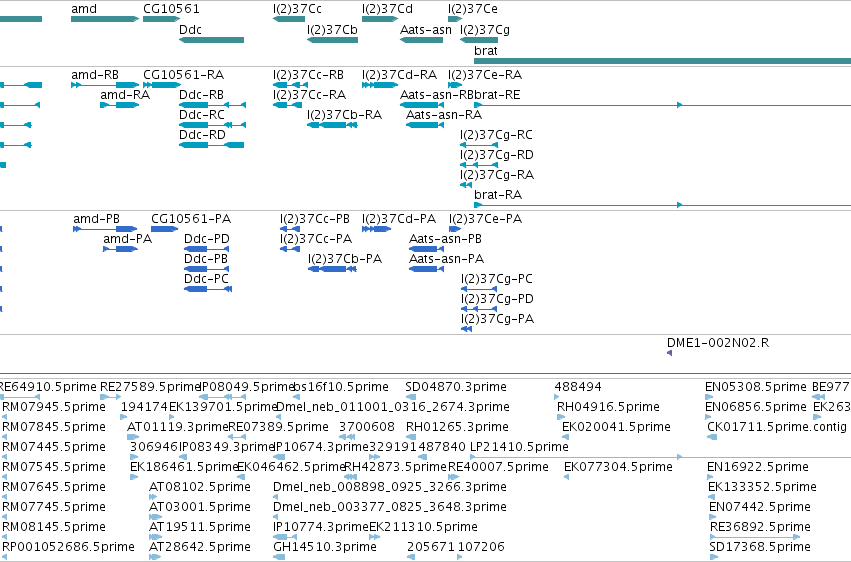Viewport: 851px width, 562px height.
Task: Select the l(2)37Cg-PA protein
Action: tap(466, 329)
